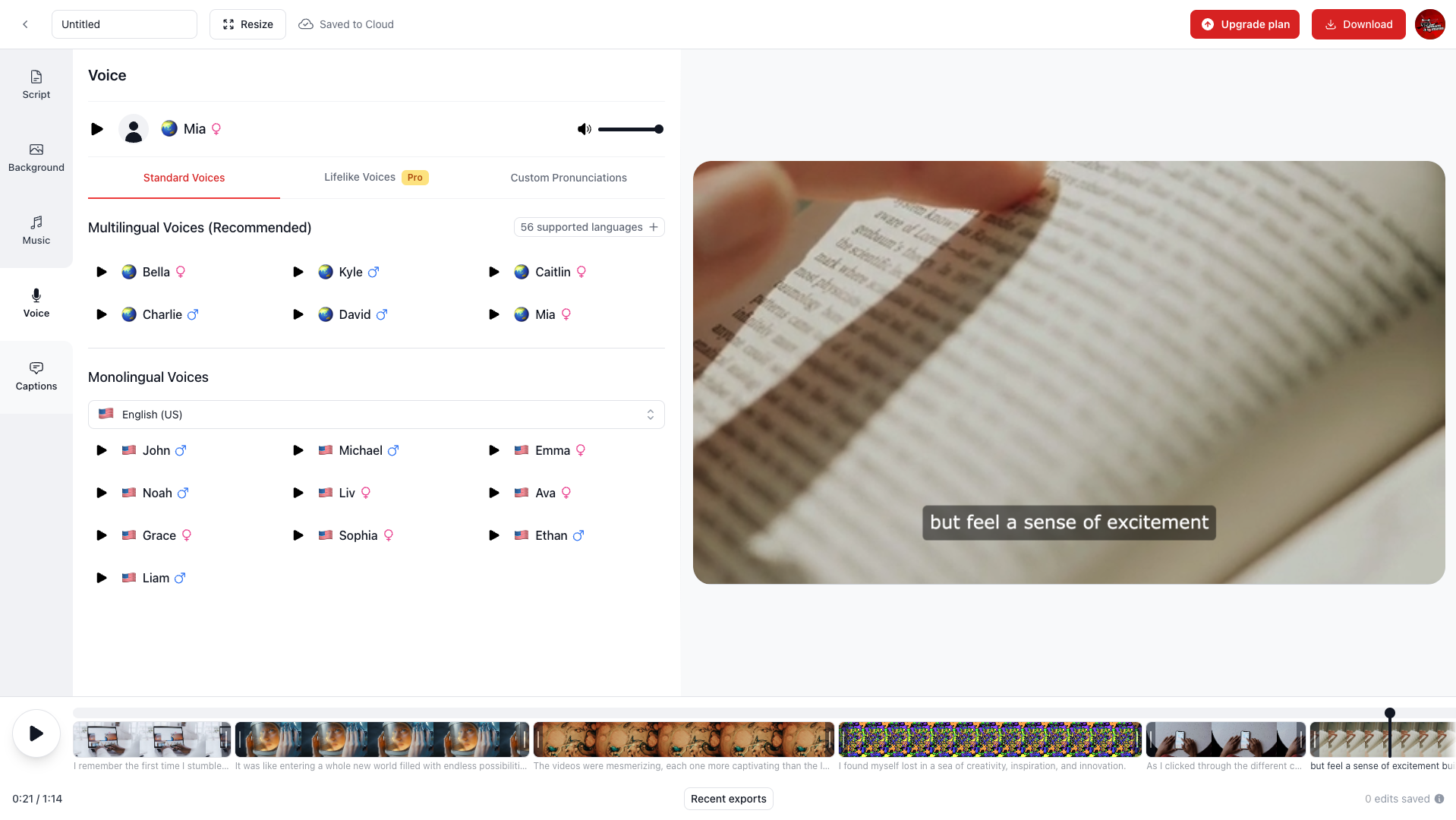
Task: Expand the 56 supported languages list
Action: [x=589, y=227]
